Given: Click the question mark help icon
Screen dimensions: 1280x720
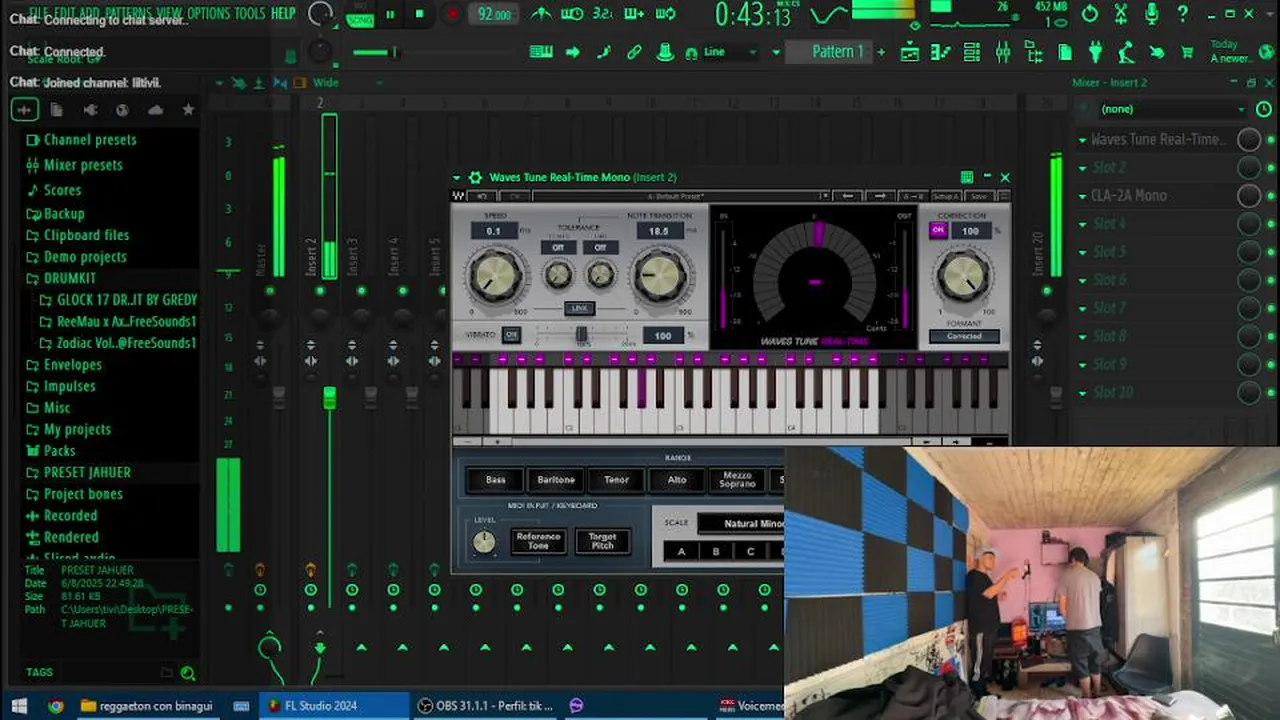Looking at the screenshot, I should click(x=1183, y=14).
